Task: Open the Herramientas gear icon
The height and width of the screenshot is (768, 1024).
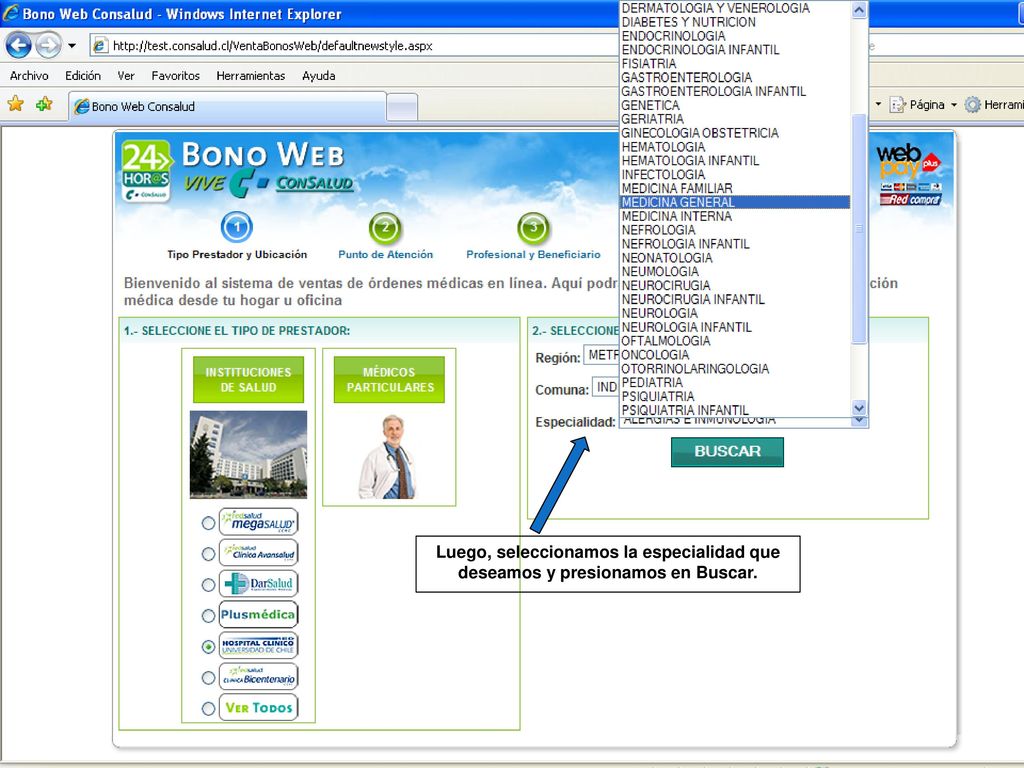Action: [972, 104]
